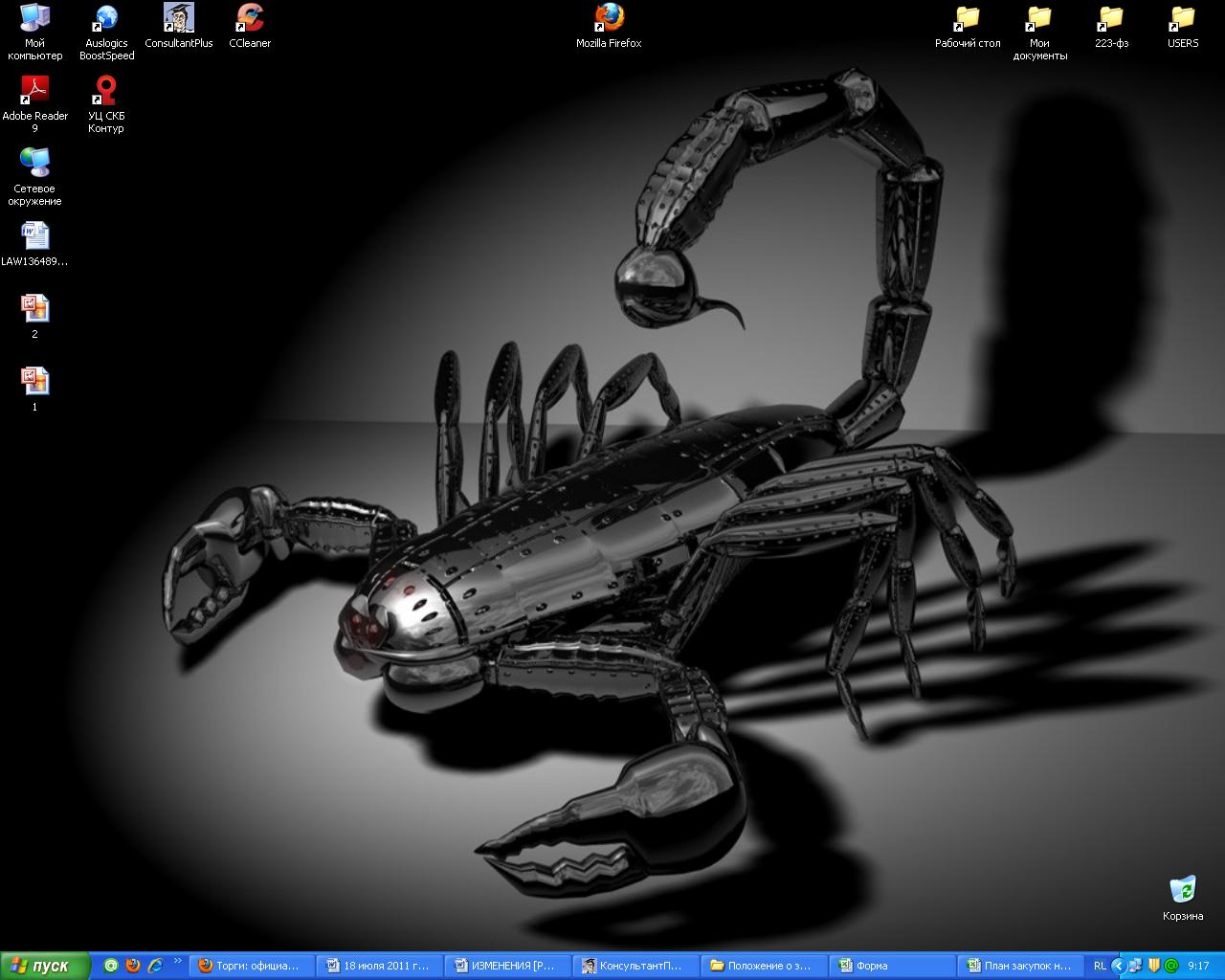Click the Мой компьютер desktop icon
The width and height of the screenshot is (1225, 980).
click(x=35, y=19)
